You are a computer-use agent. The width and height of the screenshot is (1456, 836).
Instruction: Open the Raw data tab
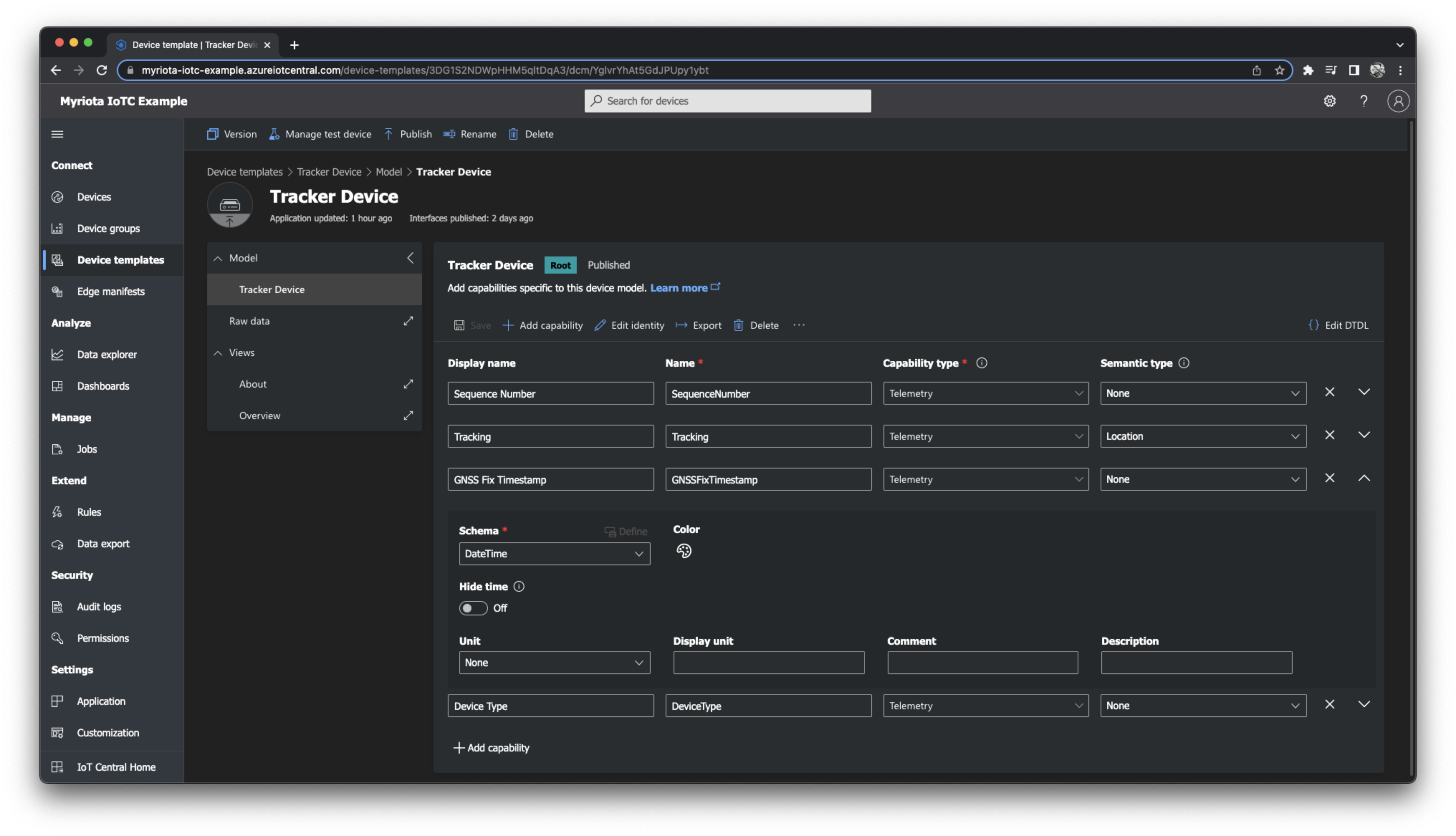249,321
